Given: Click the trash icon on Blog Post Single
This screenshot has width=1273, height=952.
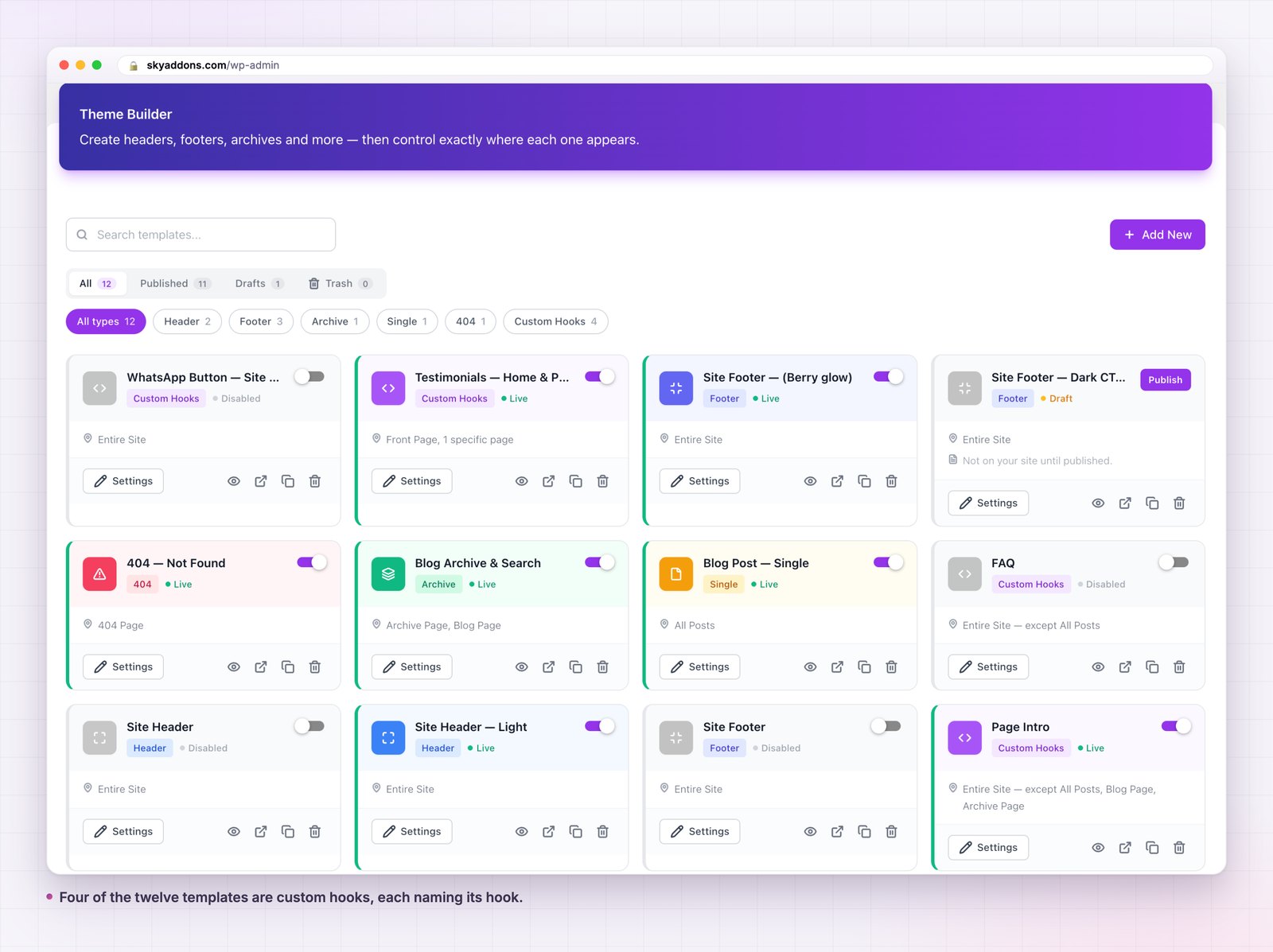Looking at the screenshot, I should (891, 667).
